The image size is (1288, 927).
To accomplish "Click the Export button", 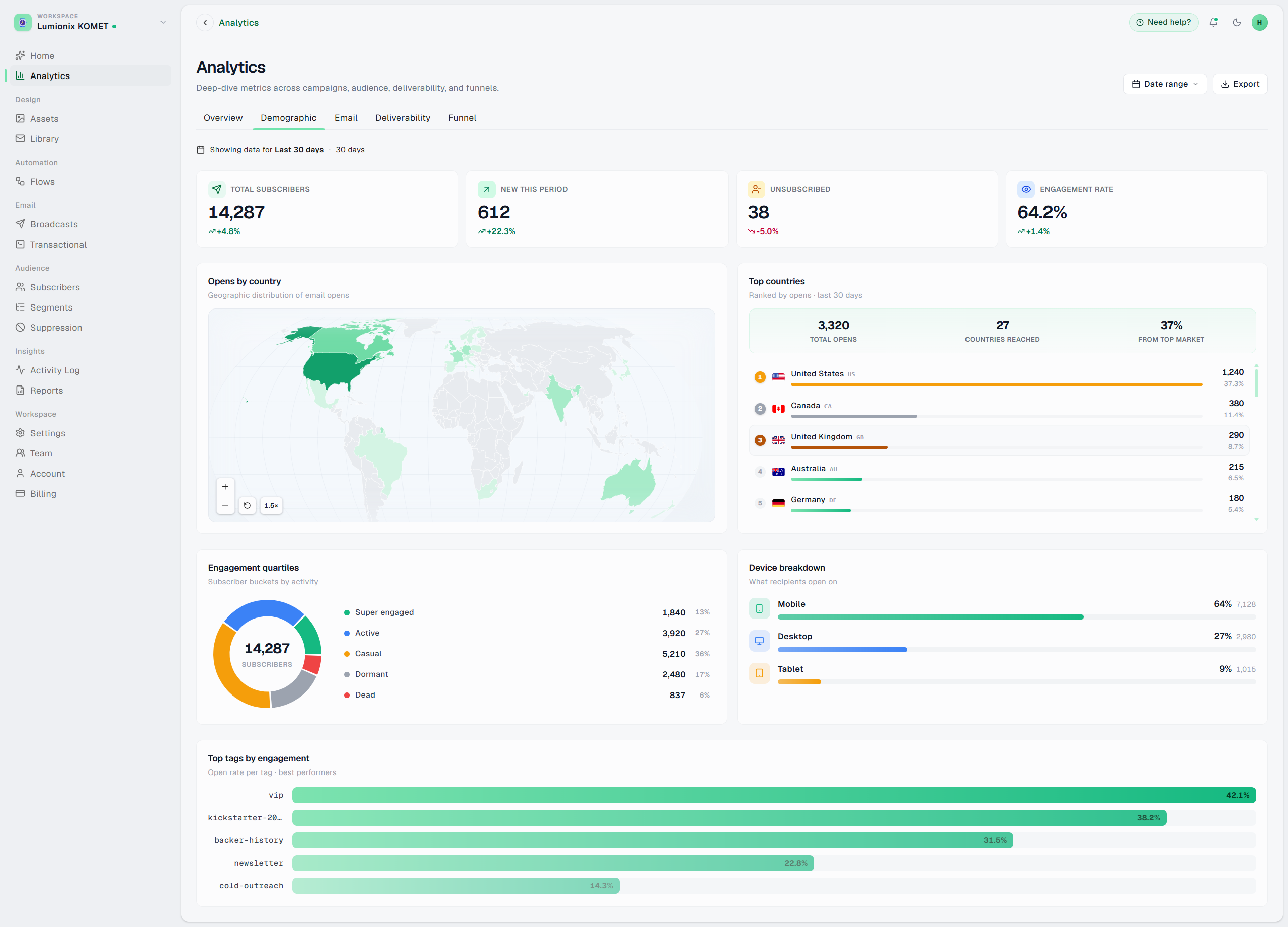I will click(x=1240, y=84).
